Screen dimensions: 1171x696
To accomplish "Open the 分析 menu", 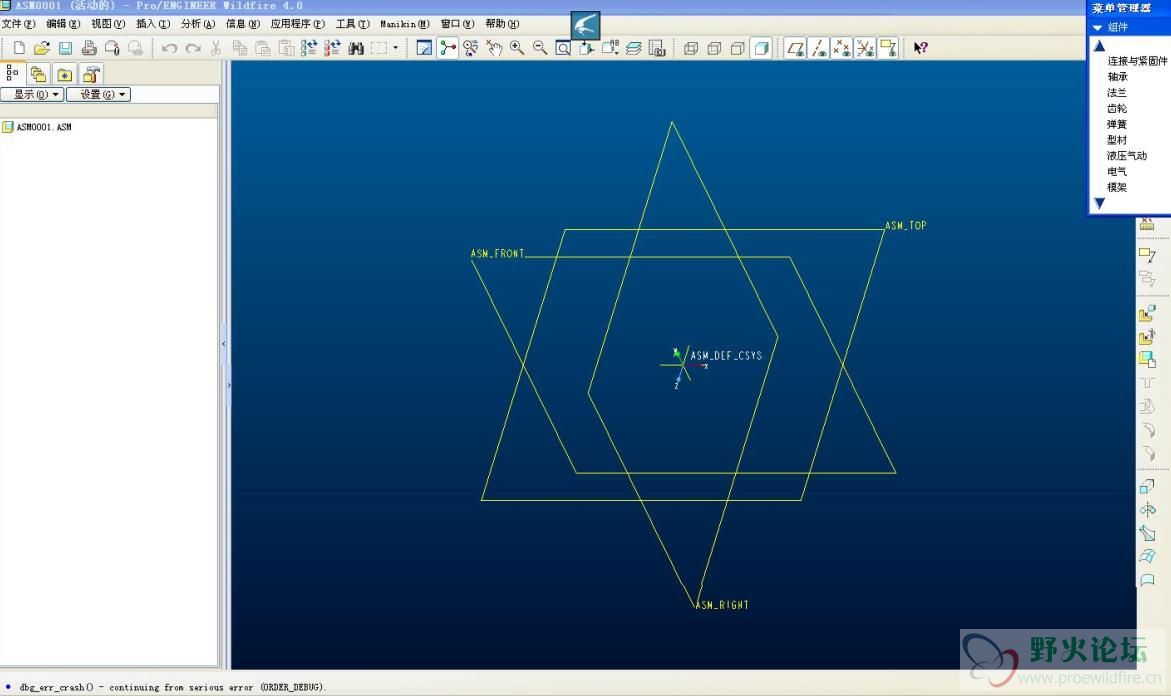I will [198, 24].
